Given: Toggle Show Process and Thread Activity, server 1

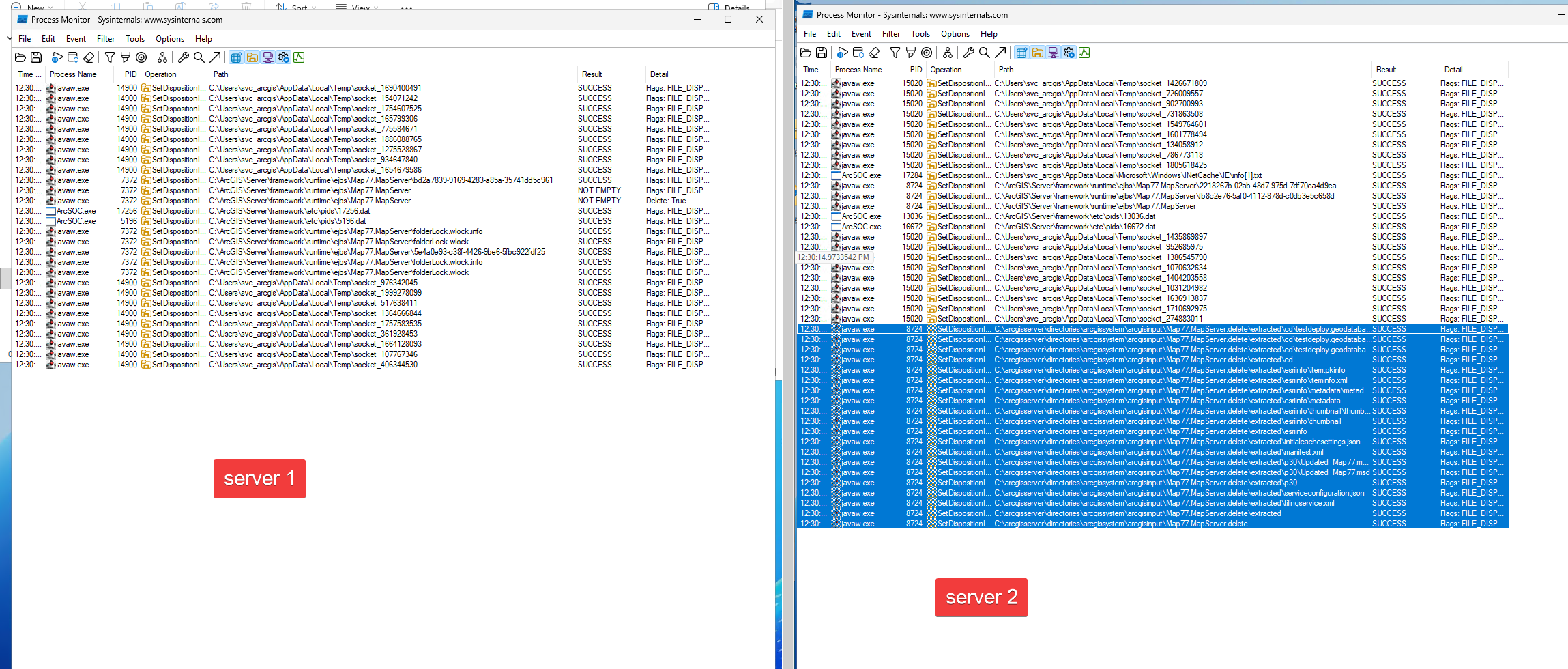Looking at the screenshot, I should 284,57.
